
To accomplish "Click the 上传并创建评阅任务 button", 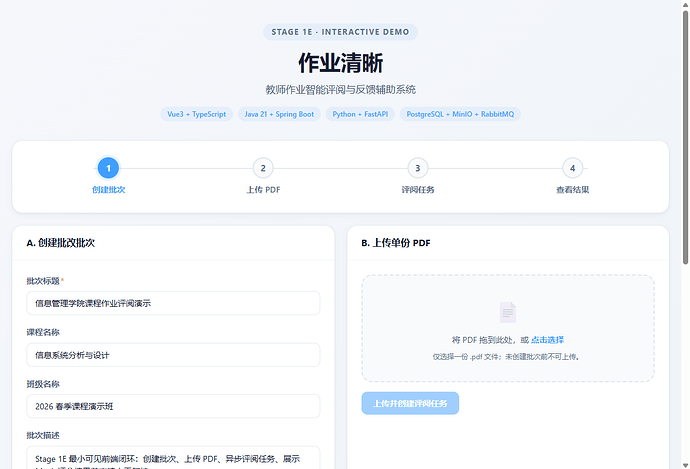I will coord(410,403).
